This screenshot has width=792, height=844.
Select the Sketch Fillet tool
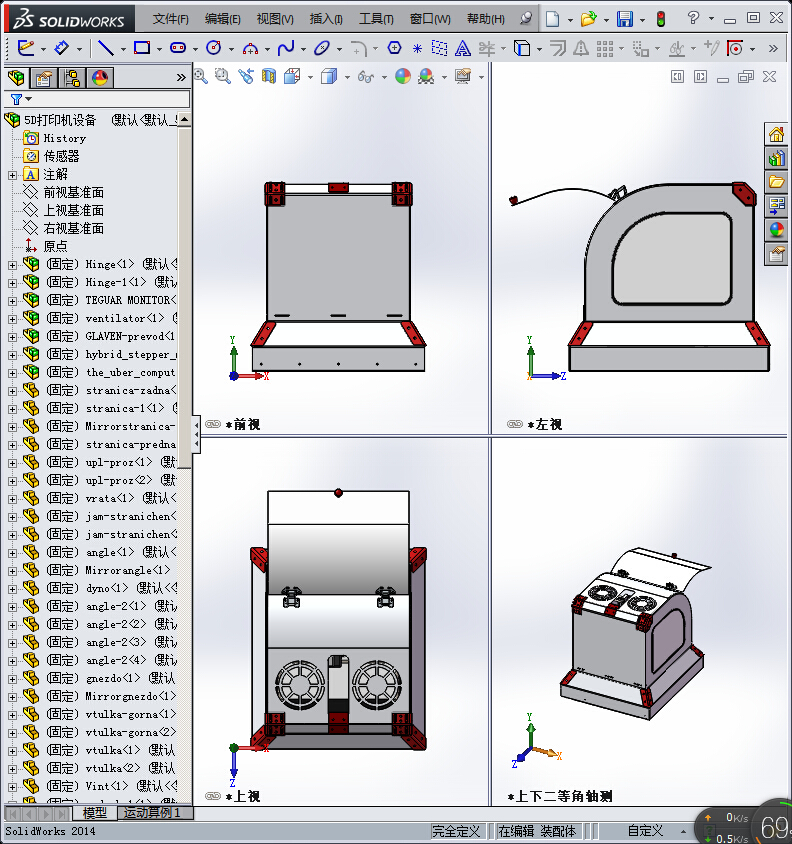pos(358,49)
